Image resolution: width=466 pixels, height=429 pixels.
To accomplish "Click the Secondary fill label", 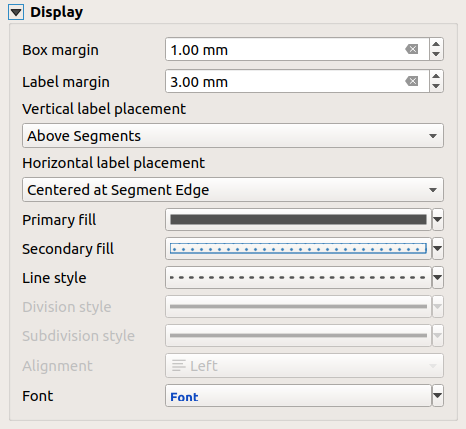I will click(68, 249).
